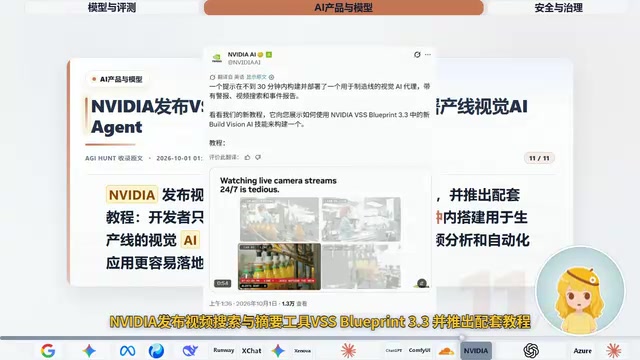
Task: Jump to the XChat segment in the bottom bar
Action: pyautogui.click(x=251, y=351)
